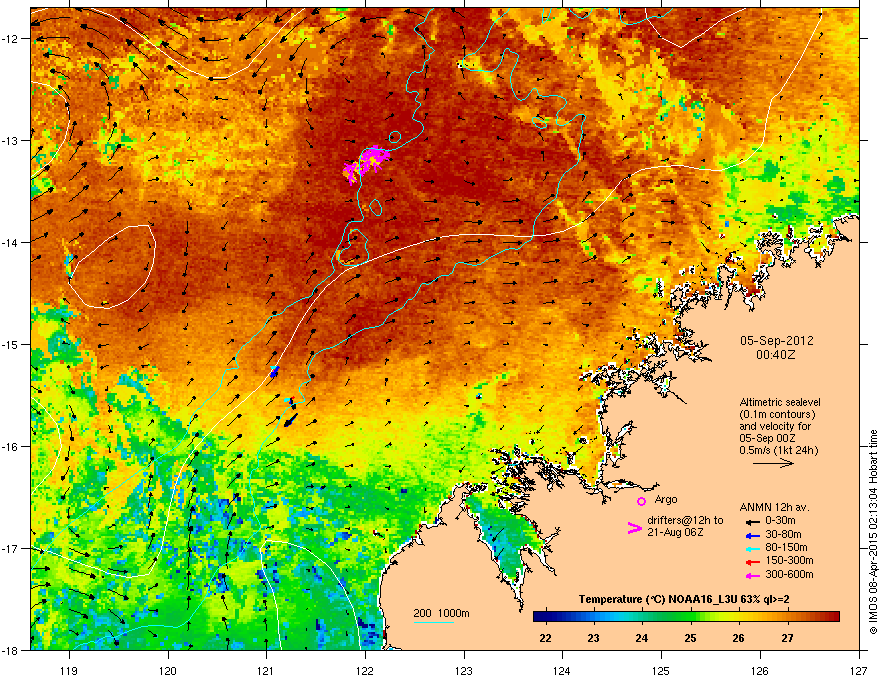Viewport: 880px width, 680px height.
Task: Click the time text 00:40Z
Action: click(776, 355)
